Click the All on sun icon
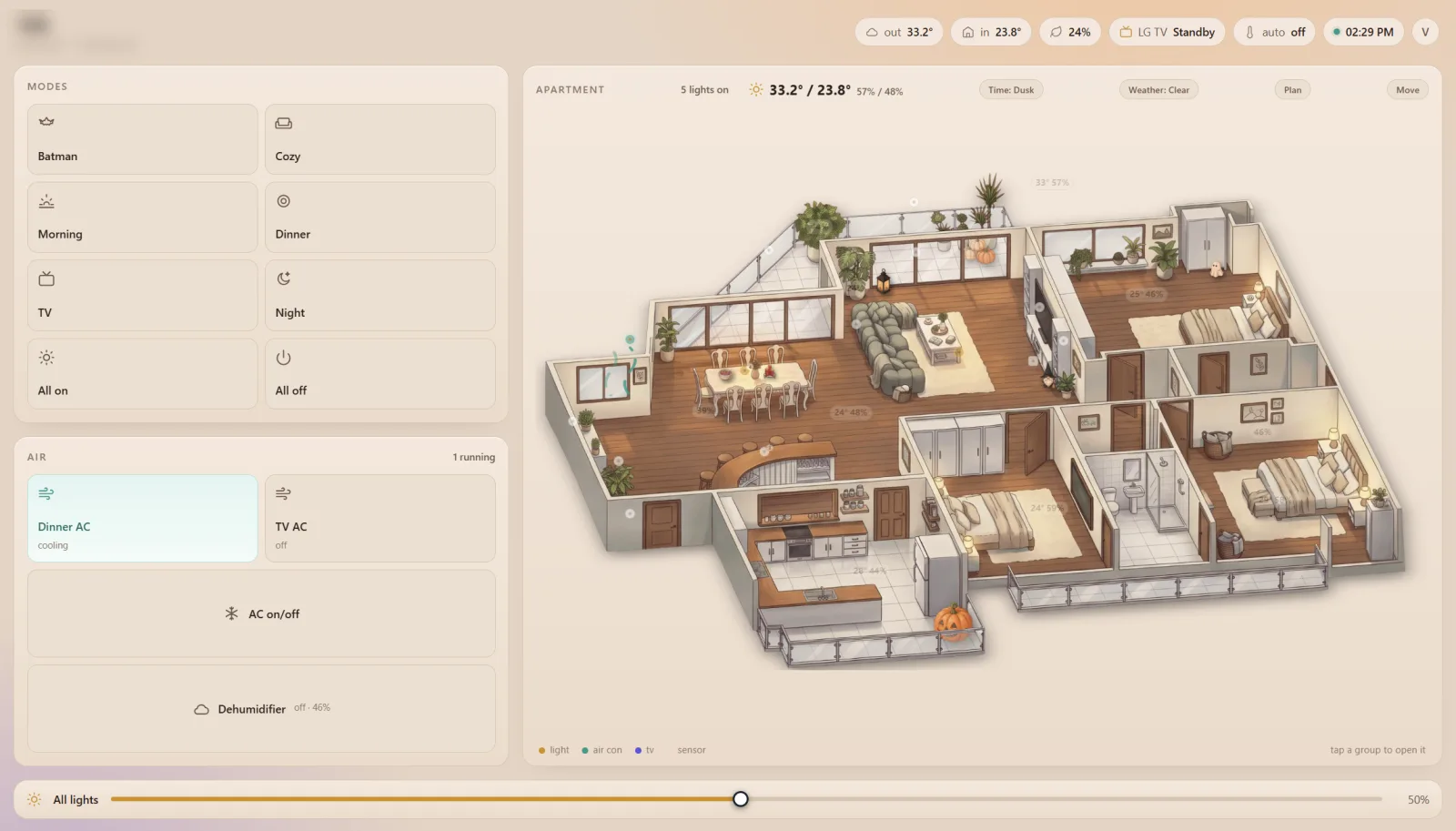Screen dimensions: 1456x831 46,358
